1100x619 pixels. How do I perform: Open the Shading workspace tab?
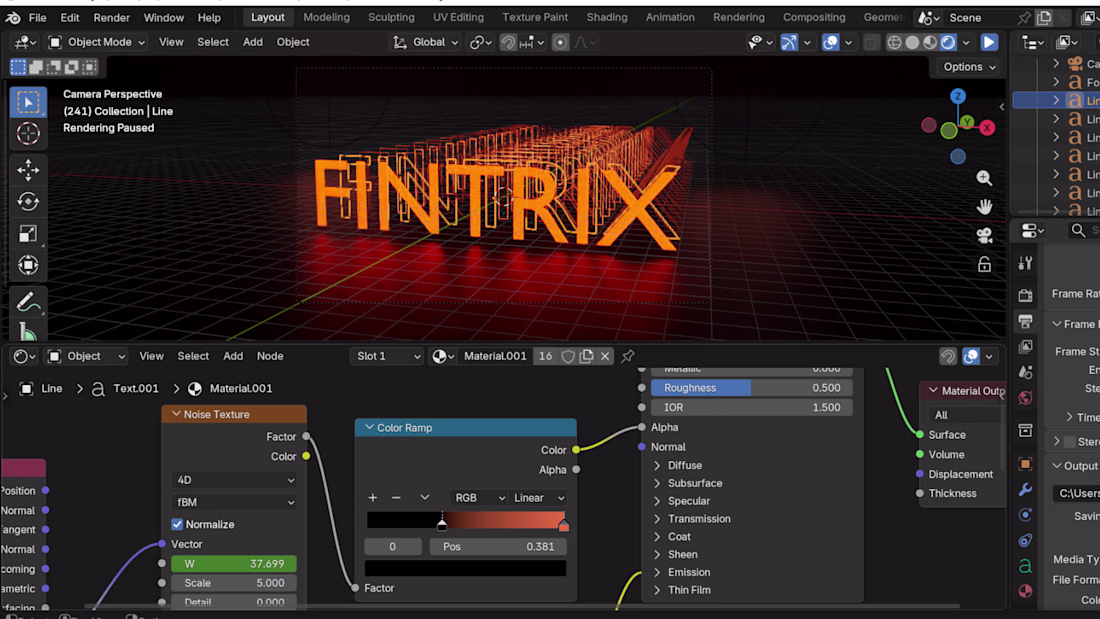606,17
